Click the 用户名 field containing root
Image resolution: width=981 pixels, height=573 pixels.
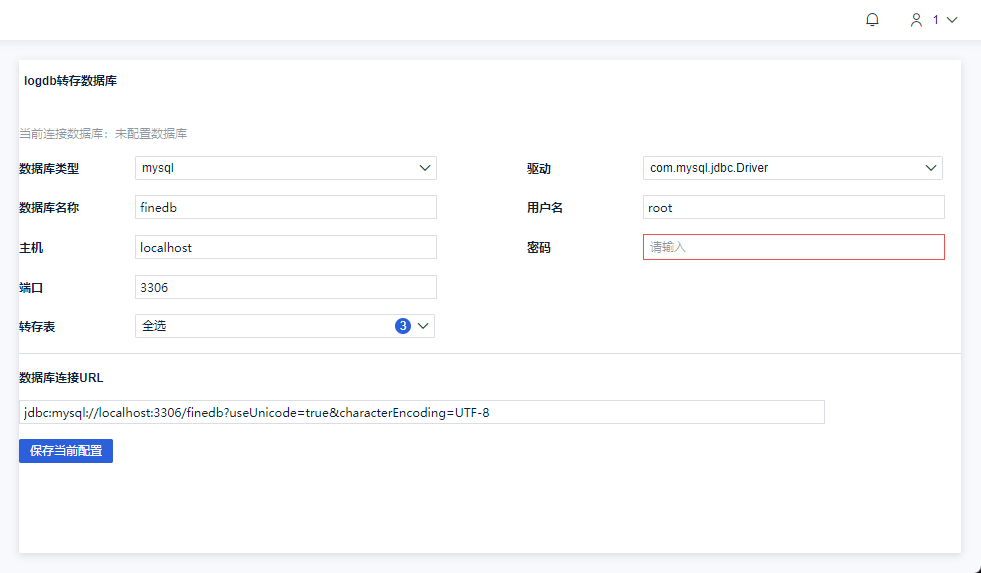click(x=793, y=207)
